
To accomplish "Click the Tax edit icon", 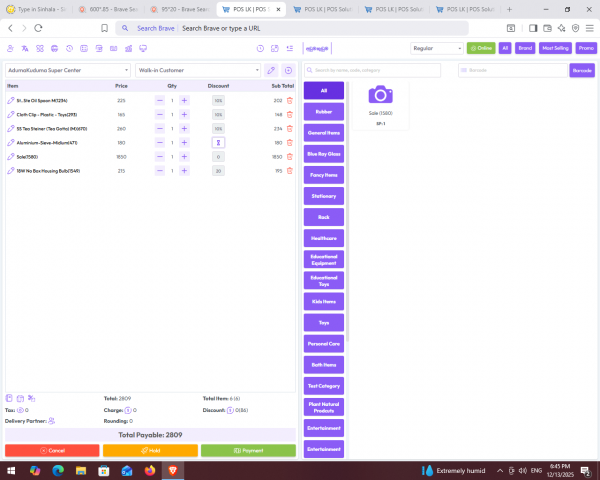I will click(x=20, y=410).
